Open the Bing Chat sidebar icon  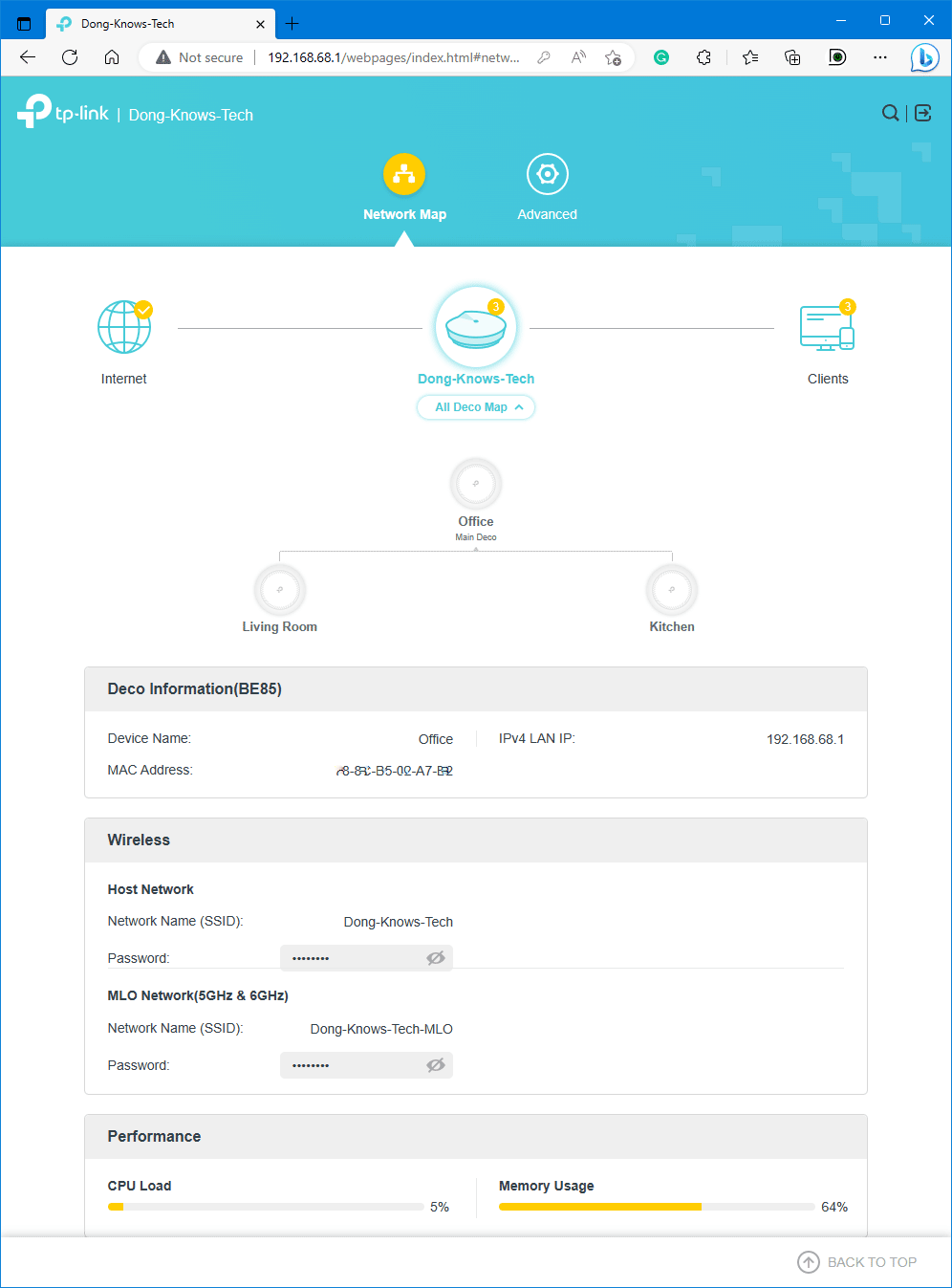coord(923,57)
